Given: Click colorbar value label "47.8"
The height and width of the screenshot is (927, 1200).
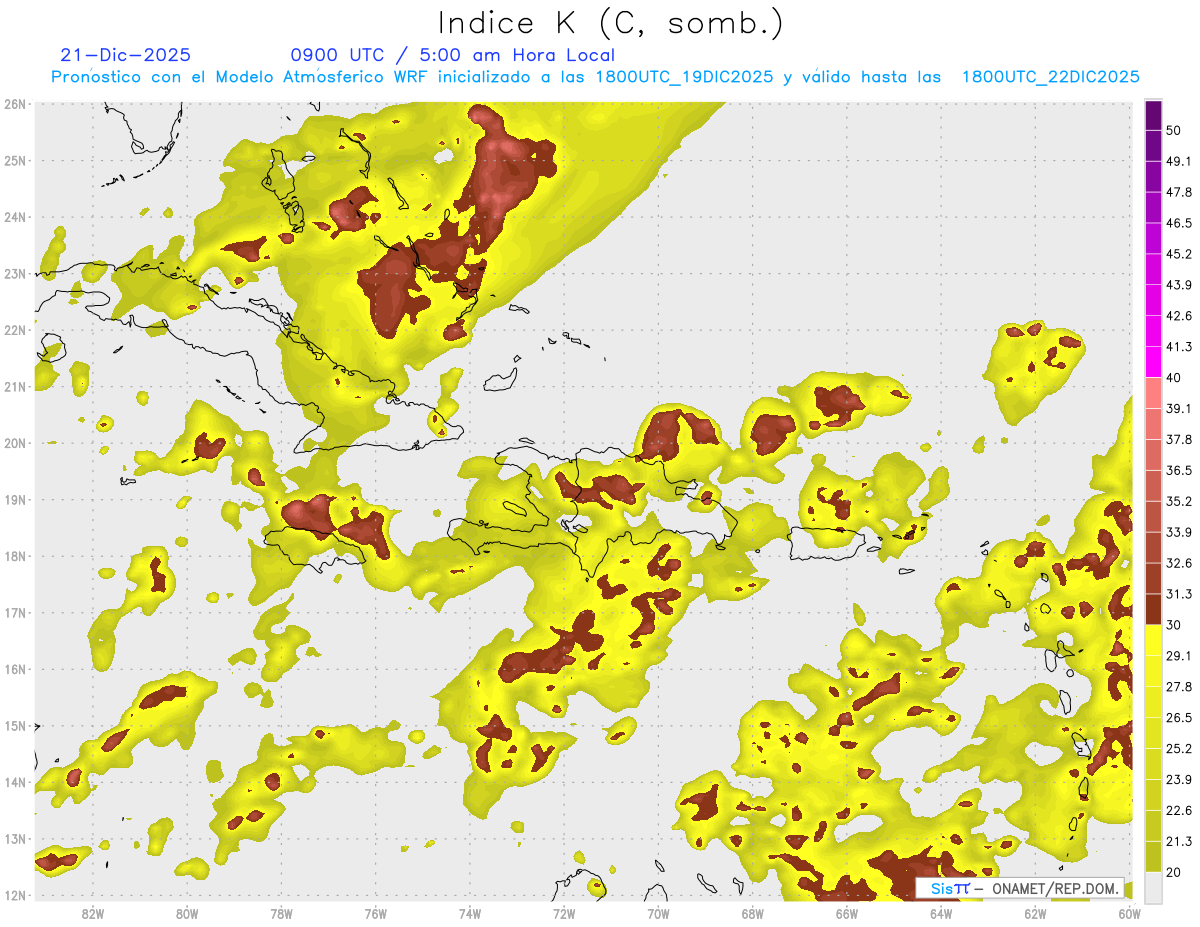Looking at the screenshot, I should (x=1179, y=192).
